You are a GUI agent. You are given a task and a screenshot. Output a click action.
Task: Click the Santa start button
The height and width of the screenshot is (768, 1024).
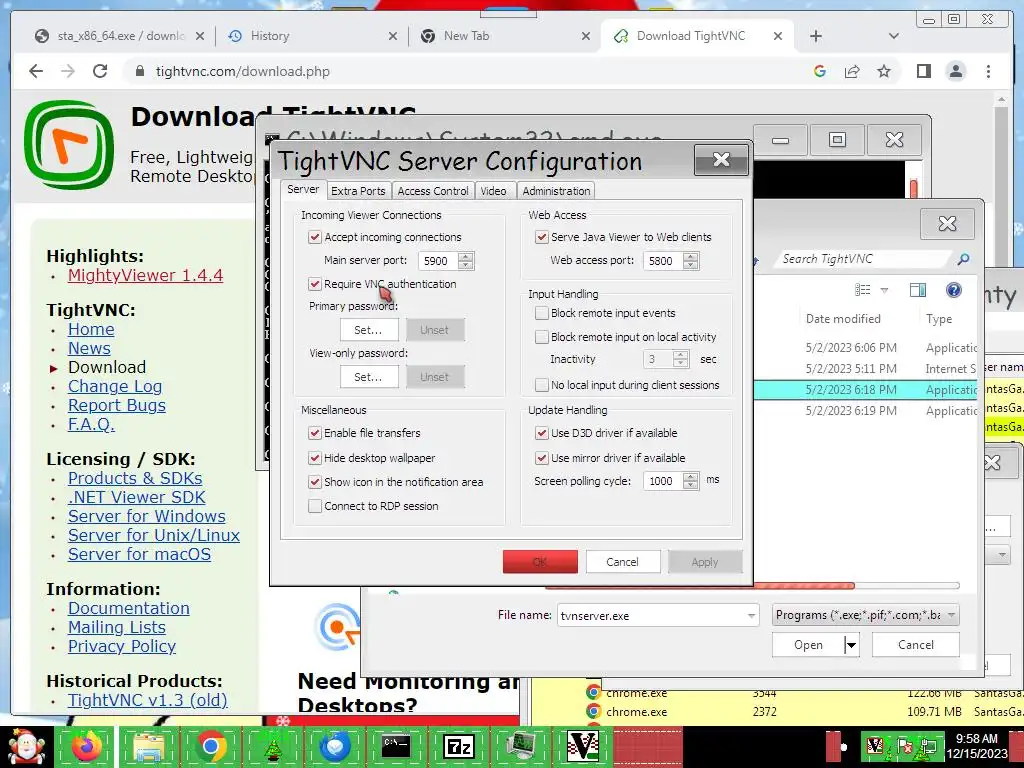[x=25, y=746]
